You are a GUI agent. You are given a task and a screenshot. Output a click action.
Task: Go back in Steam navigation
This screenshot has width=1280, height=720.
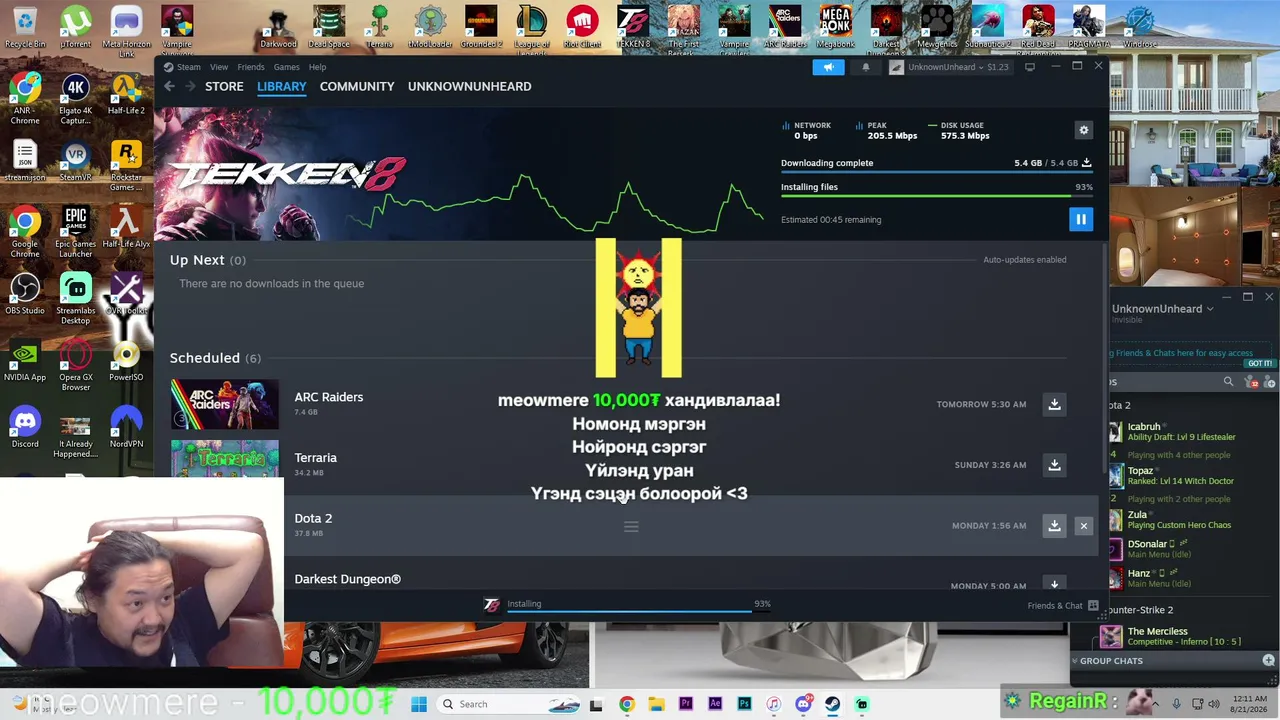pos(169,86)
